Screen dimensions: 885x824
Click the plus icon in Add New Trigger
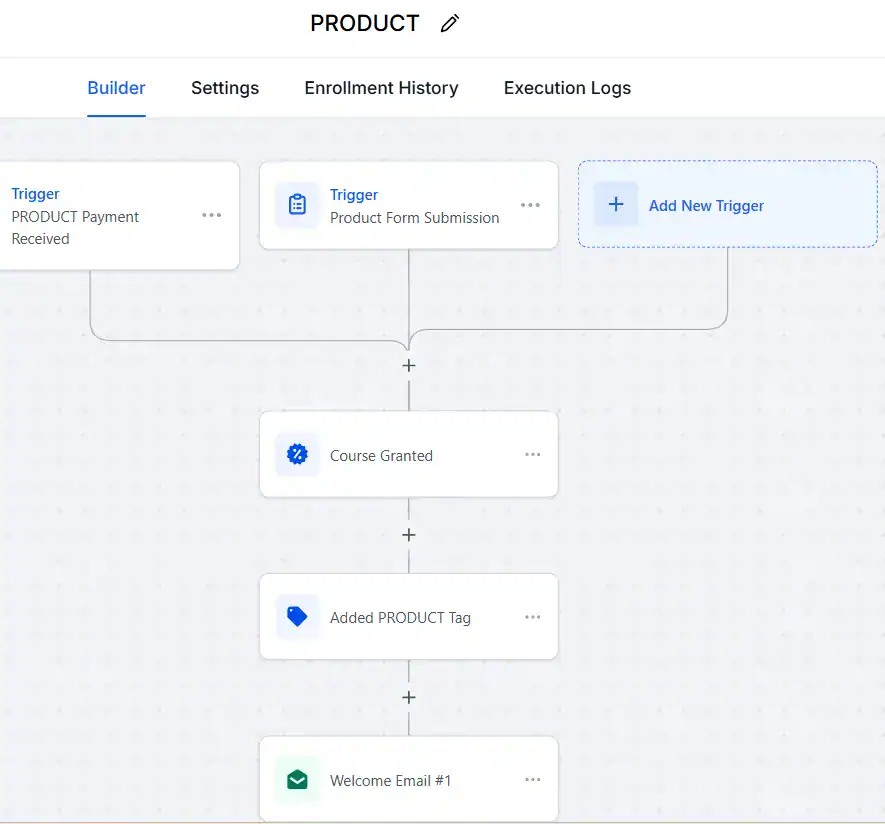(616, 204)
